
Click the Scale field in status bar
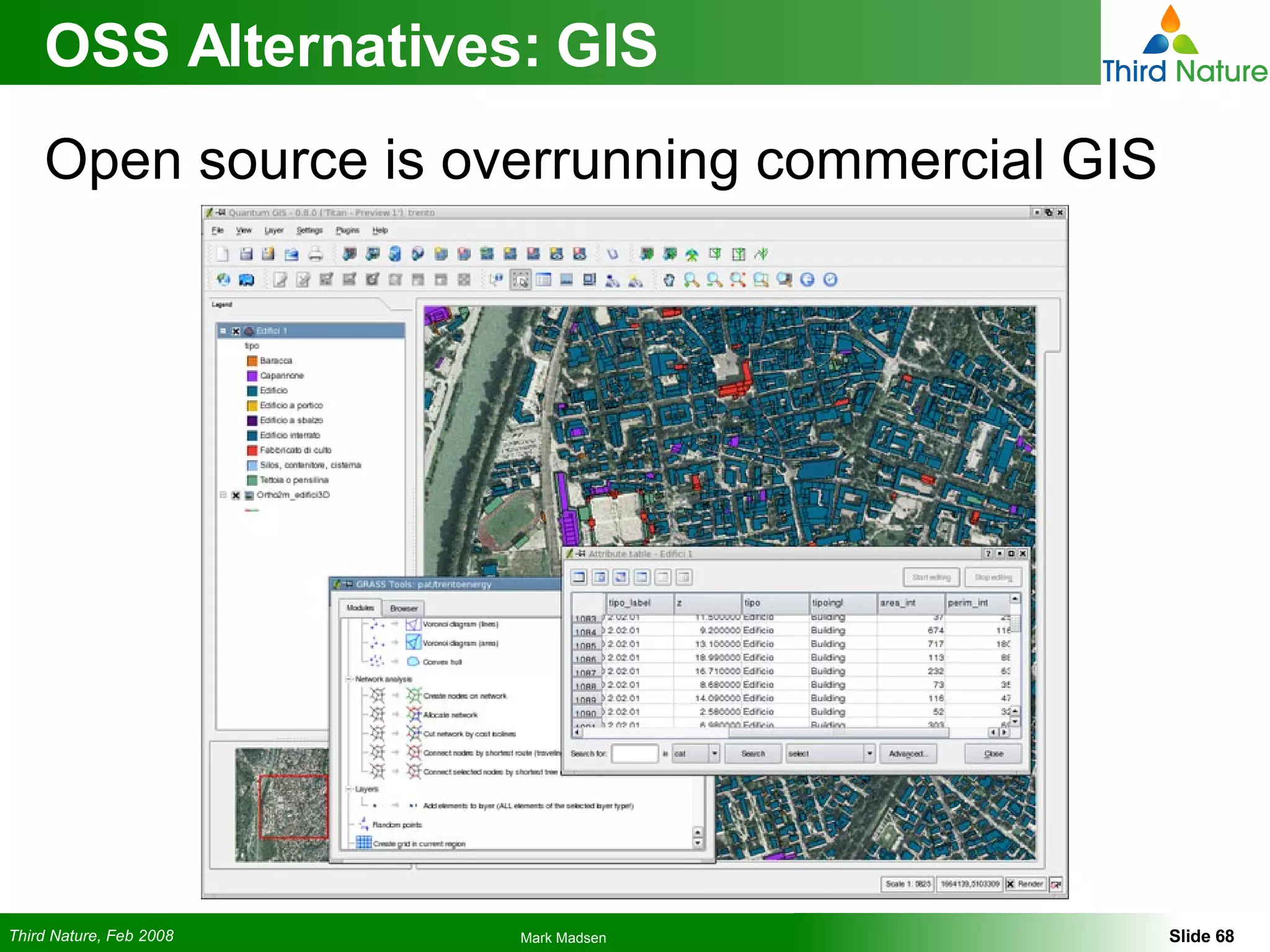coord(907,884)
